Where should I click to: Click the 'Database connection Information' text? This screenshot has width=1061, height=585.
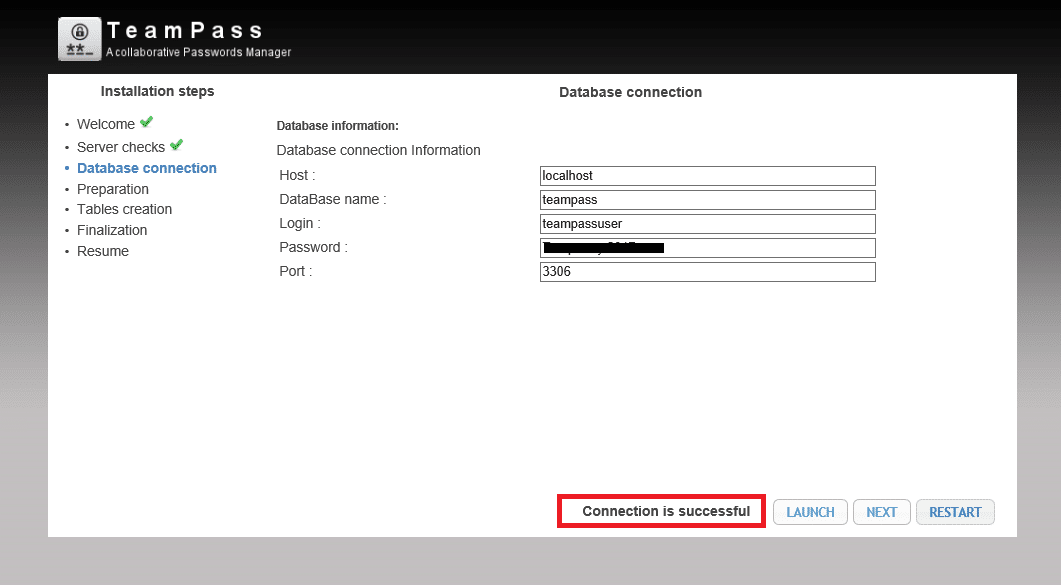(378, 150)
